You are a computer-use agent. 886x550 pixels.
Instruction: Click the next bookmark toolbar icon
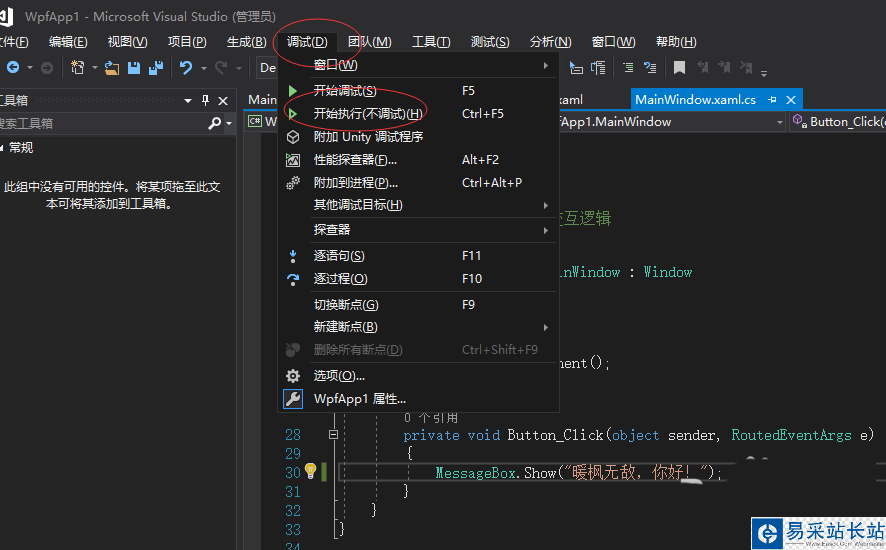[724, 67]
